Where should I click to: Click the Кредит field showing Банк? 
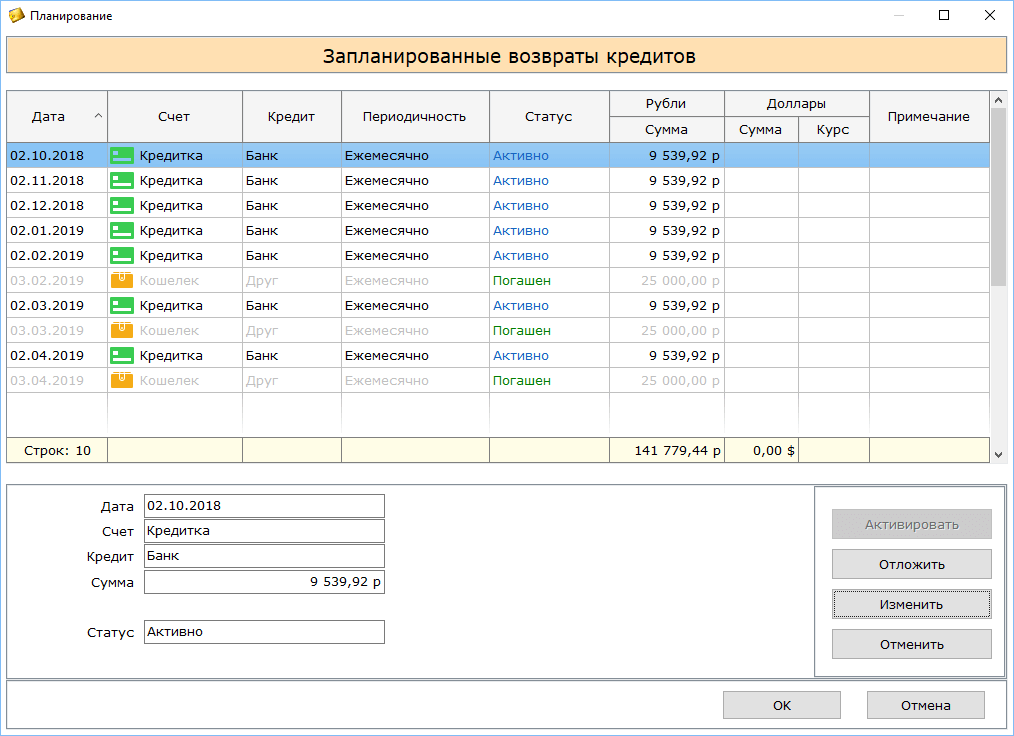(x=264, y=556)
